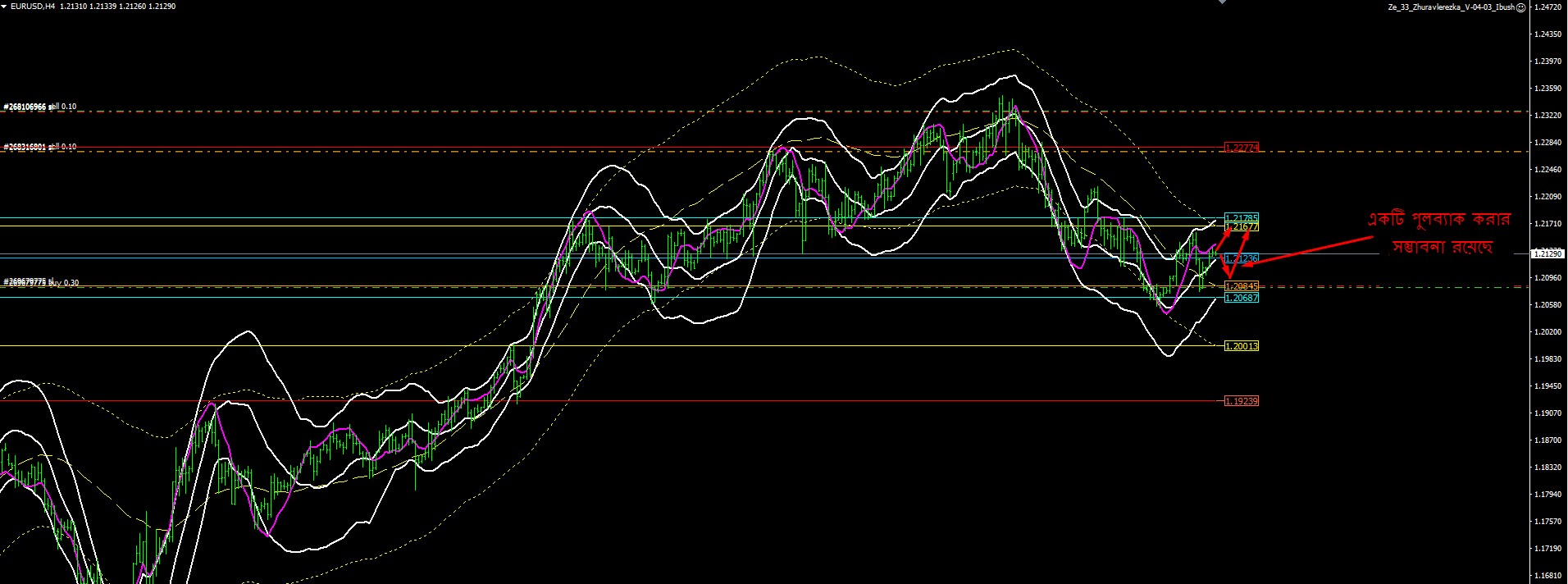Select sell order label #268316801
The height and width of the screenshot is (584, 1568).
coord(39,147)
